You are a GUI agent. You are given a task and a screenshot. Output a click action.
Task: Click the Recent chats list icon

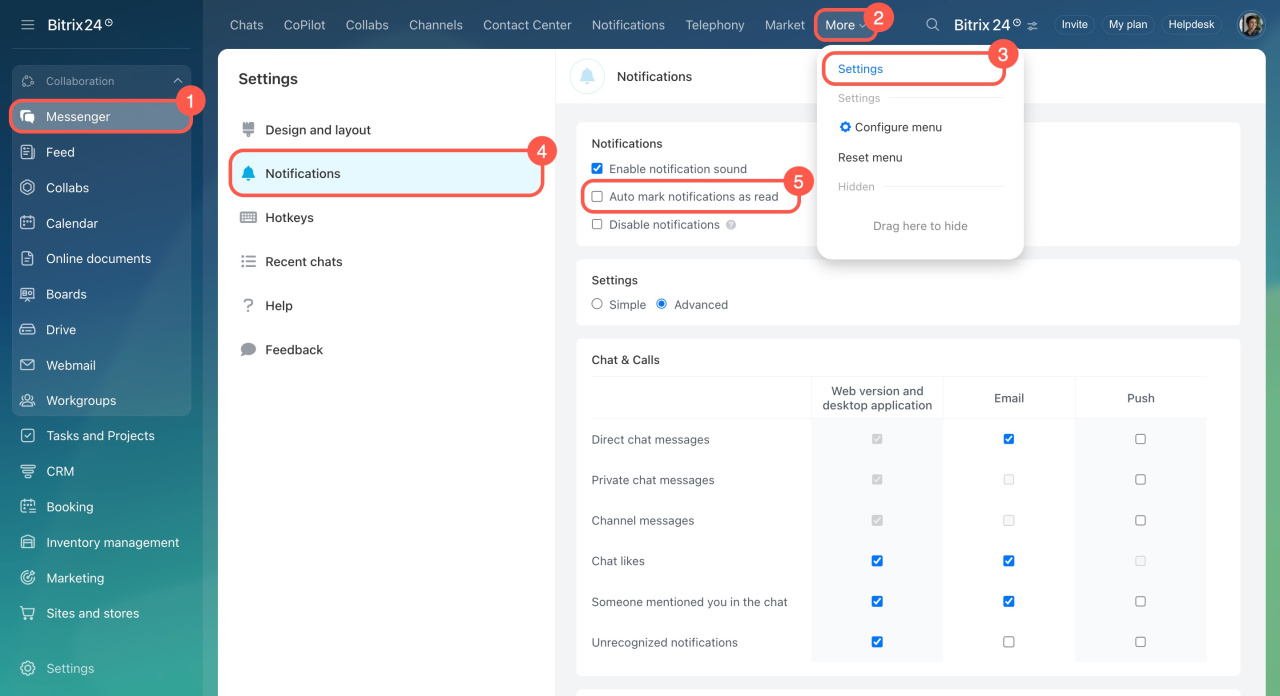click(x=248, y=262)
